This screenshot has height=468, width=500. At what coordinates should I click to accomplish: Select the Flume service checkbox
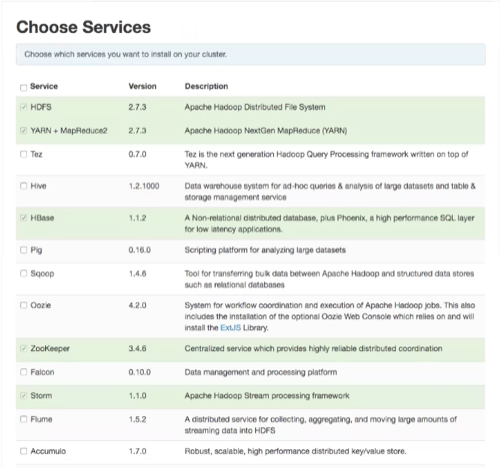[x=23, y=419]
